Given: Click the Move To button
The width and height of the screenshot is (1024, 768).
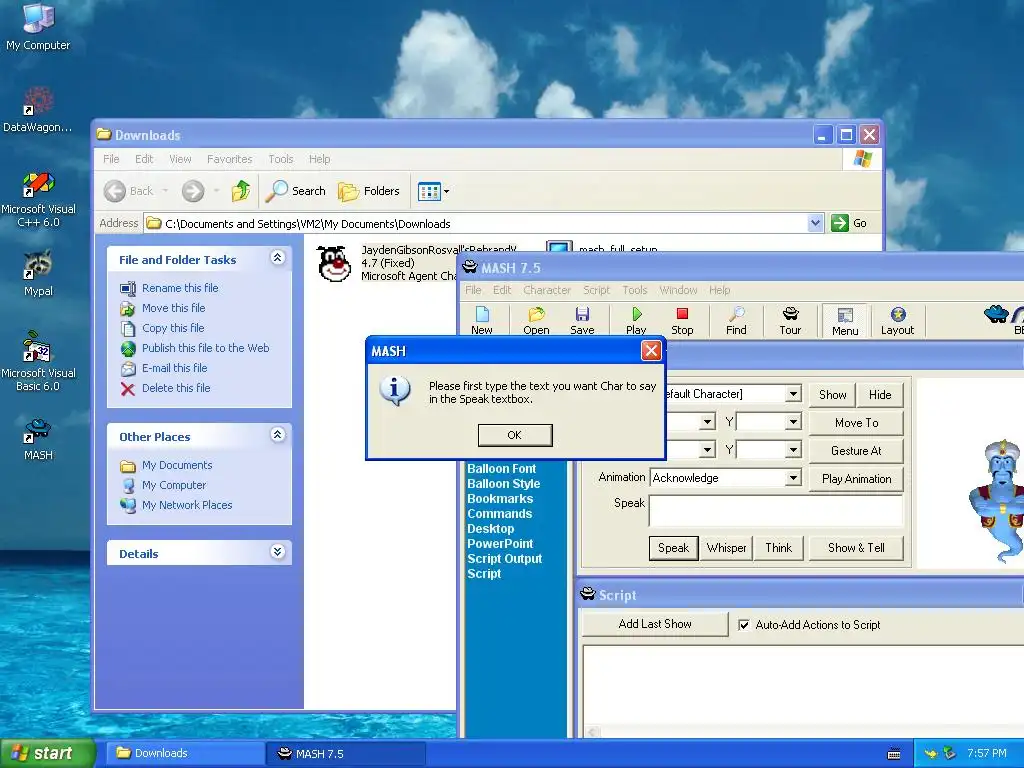Looking at the screenshot, I should click(856, 423).
